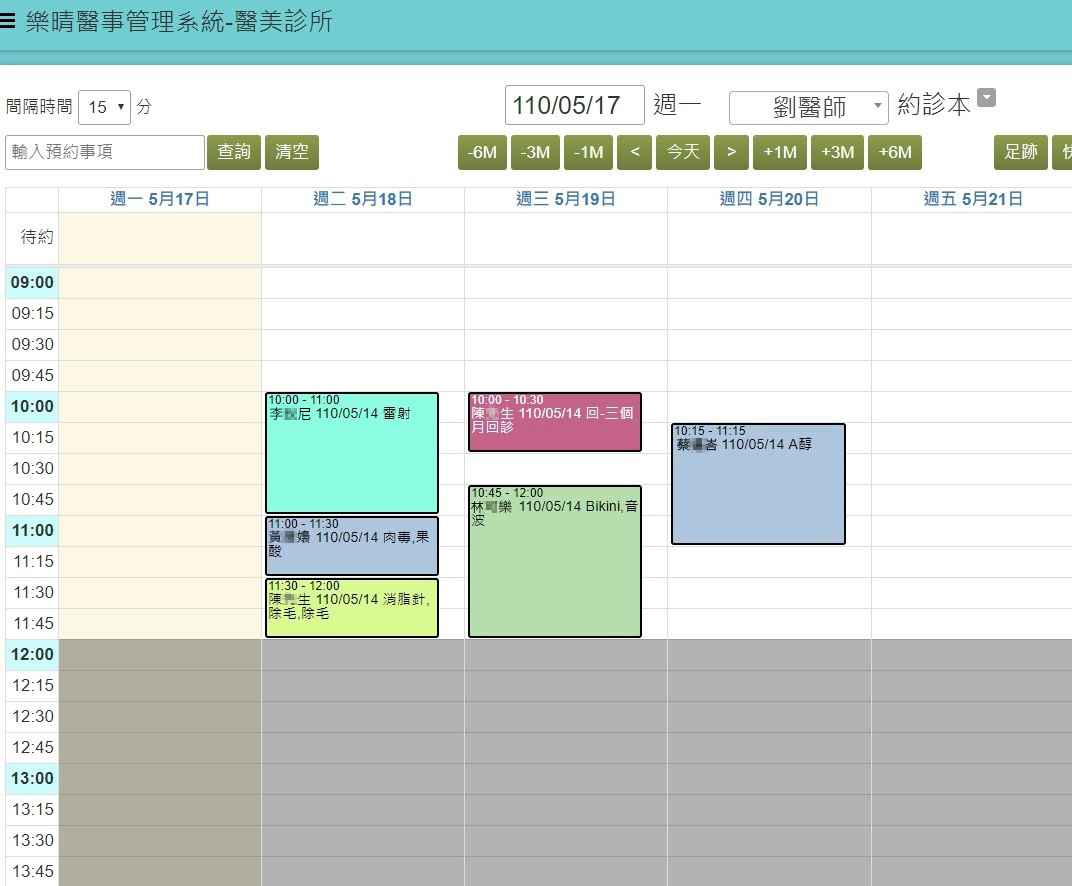Type in the 輸入預約事項 search box
Screen dimensions: 1072x886
pyautogui.click(x=105, y=152)
